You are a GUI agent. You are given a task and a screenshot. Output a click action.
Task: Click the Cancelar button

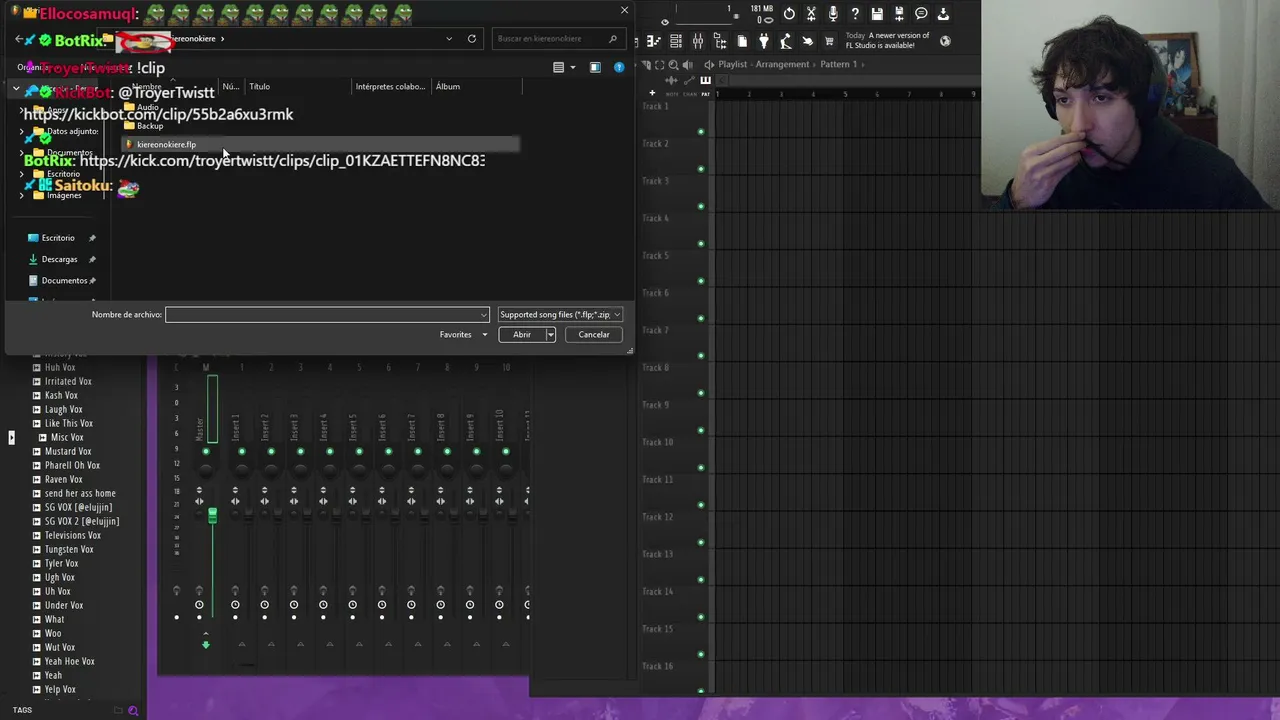[594, 335]
